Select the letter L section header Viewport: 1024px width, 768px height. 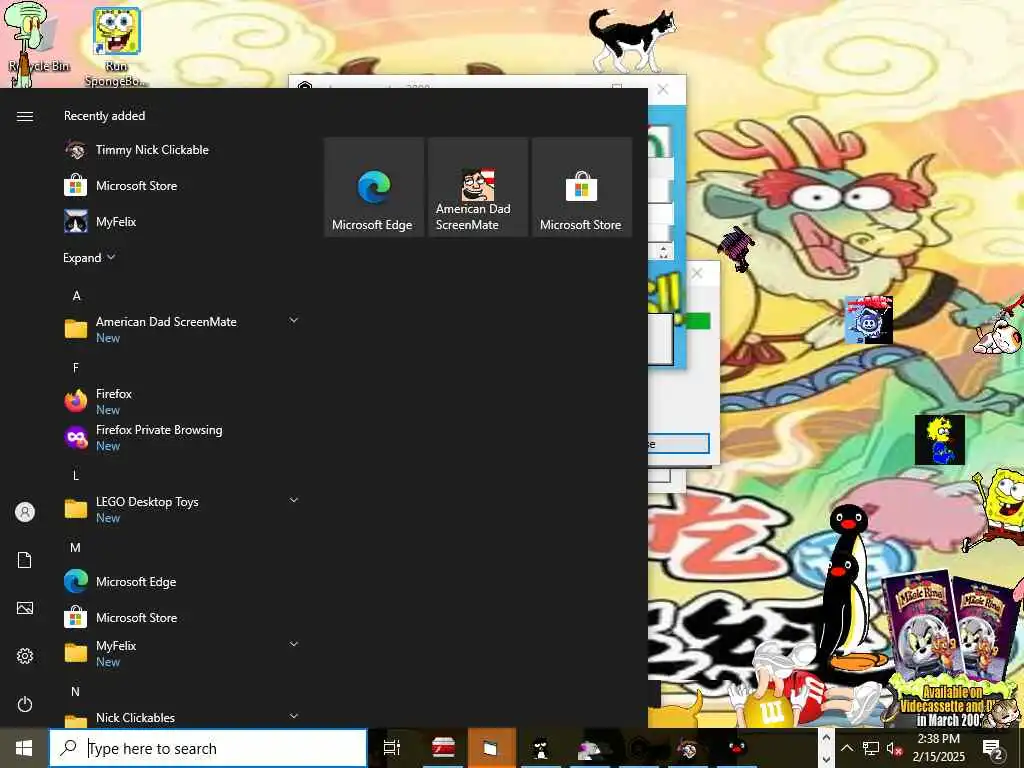pos(76,475)
